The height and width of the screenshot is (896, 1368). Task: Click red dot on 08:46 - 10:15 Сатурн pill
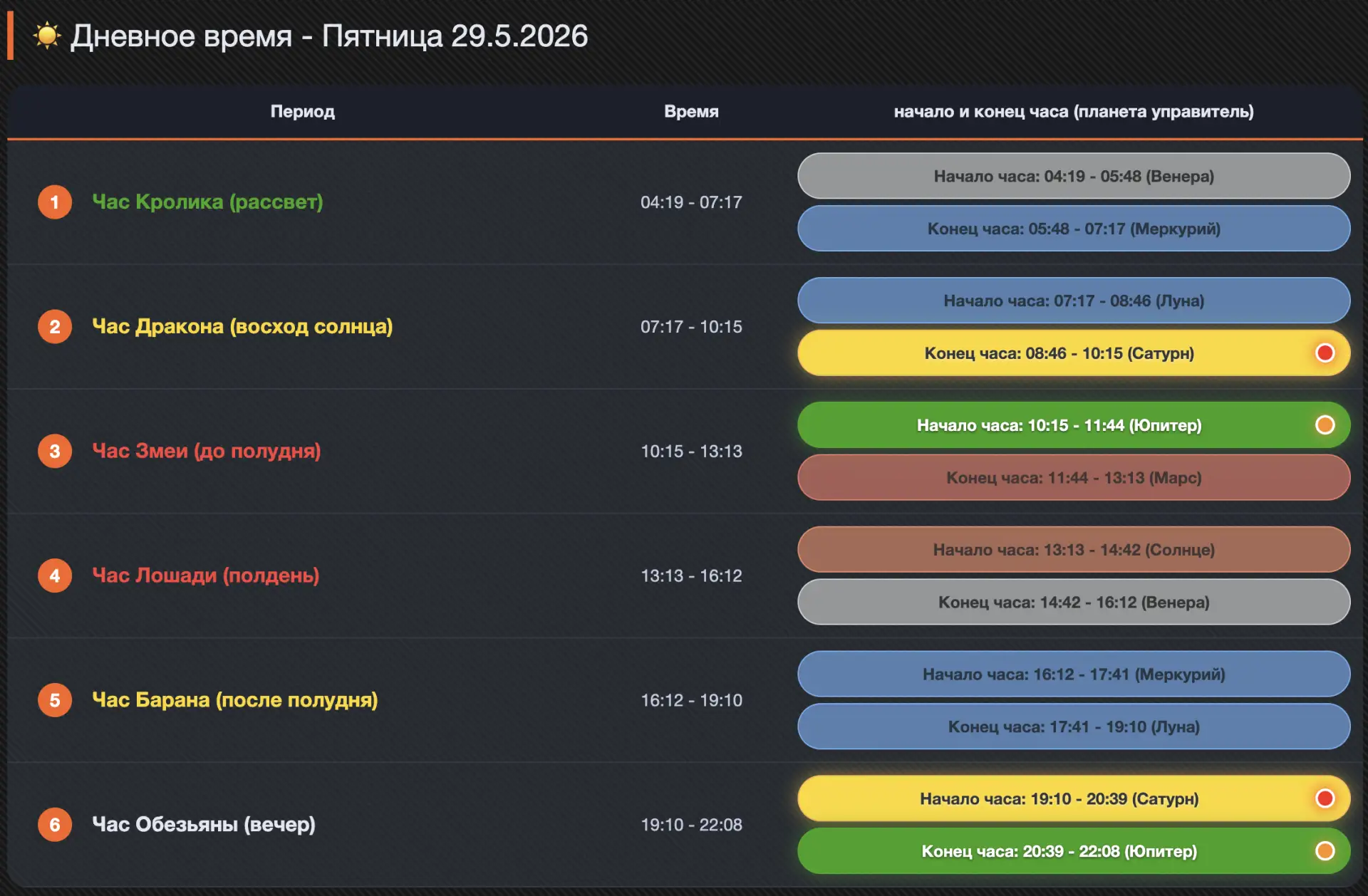(1325, 353)
